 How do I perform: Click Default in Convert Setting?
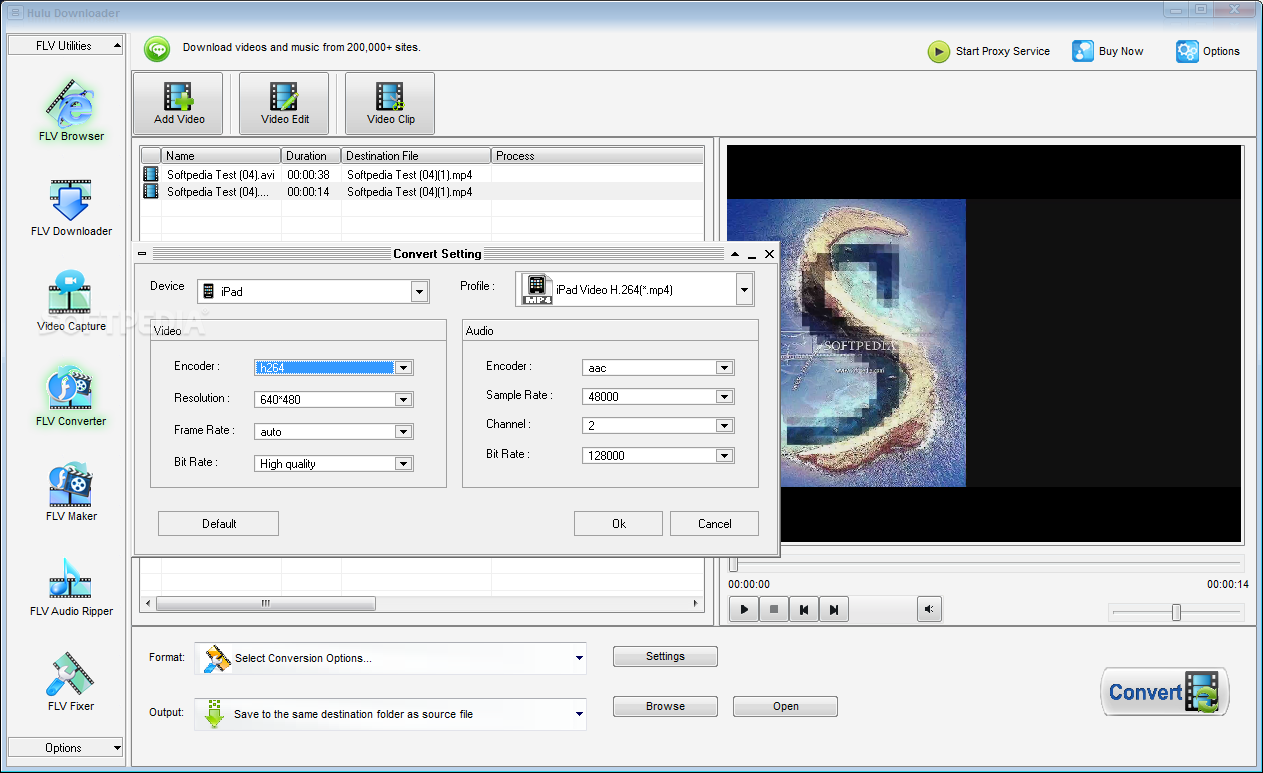click(218, 523)
